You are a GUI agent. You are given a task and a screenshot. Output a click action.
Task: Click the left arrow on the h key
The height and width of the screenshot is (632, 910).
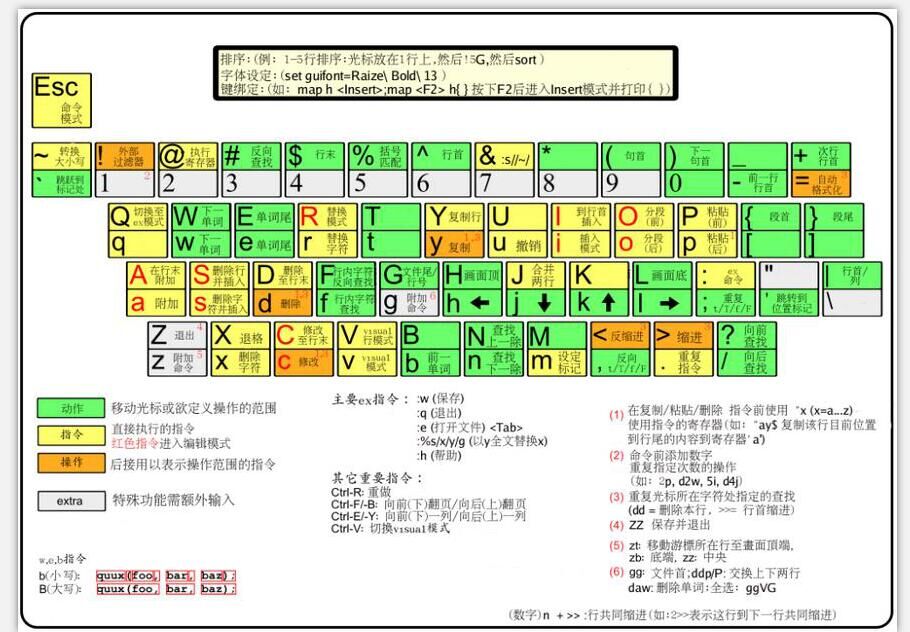click(x=479, y=302)
